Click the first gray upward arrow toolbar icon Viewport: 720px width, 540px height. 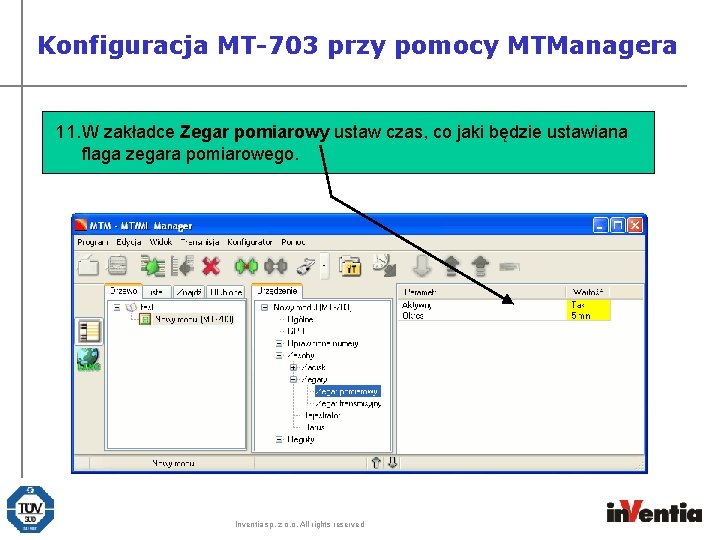[451, 266]
